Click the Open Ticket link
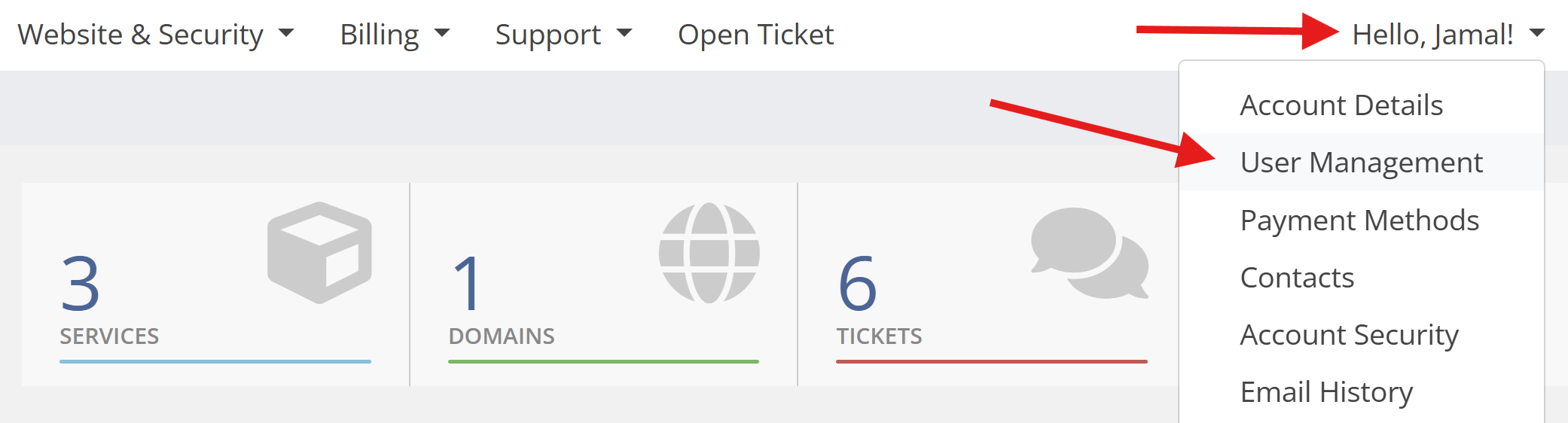Screen dimensions: 1568x423 [x=755, y=35]
